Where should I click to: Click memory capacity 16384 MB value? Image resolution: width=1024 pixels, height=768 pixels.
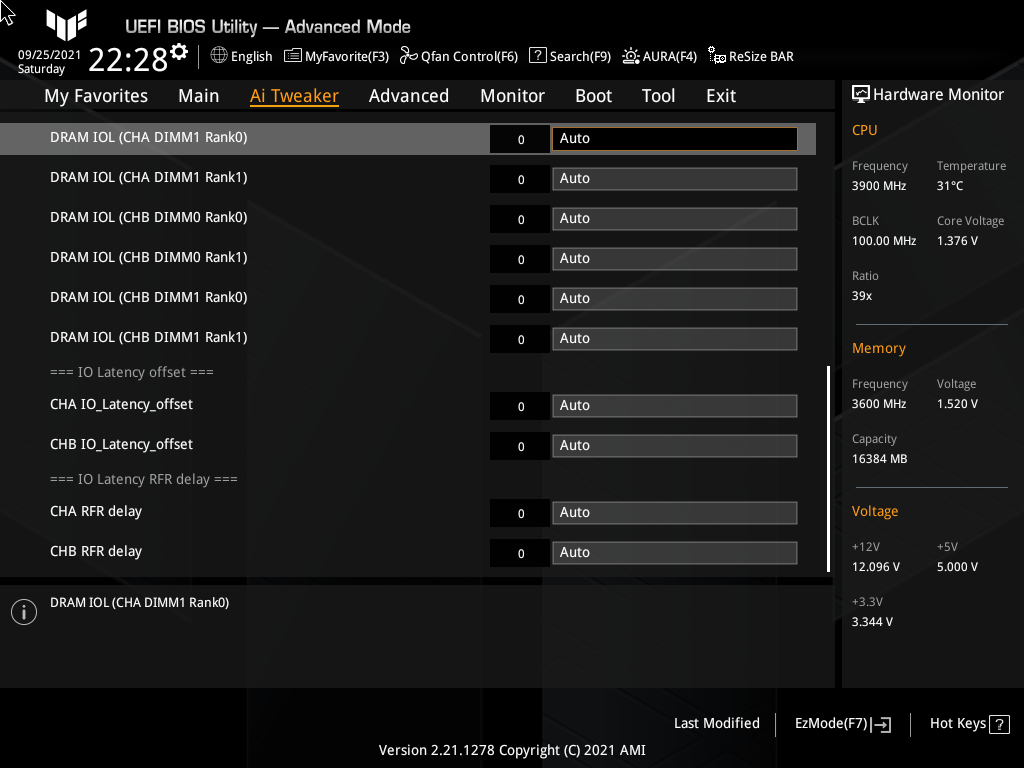[x=880, y=459]
